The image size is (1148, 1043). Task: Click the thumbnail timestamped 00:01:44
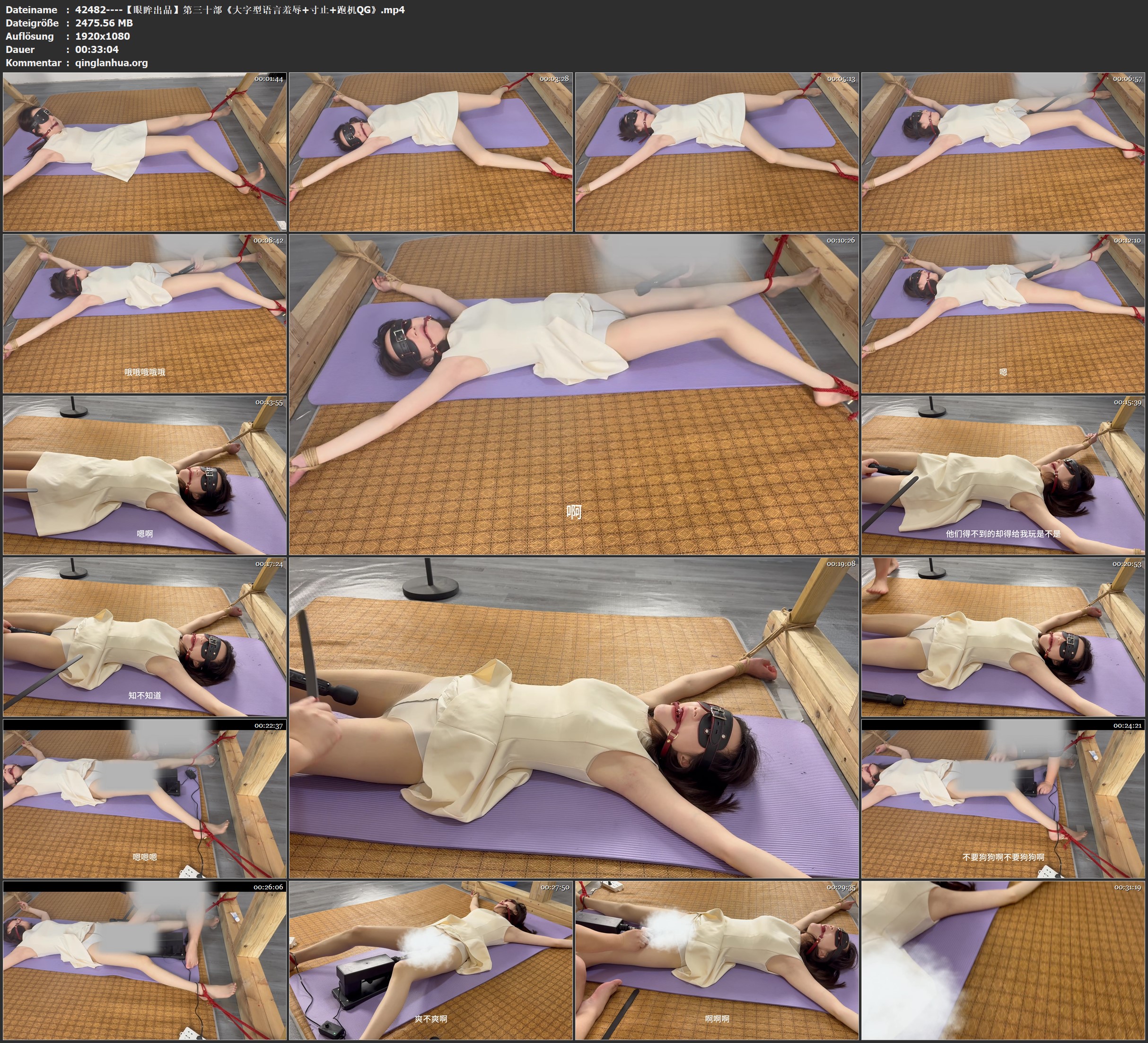pyautogui.click(x=145, y=152)
